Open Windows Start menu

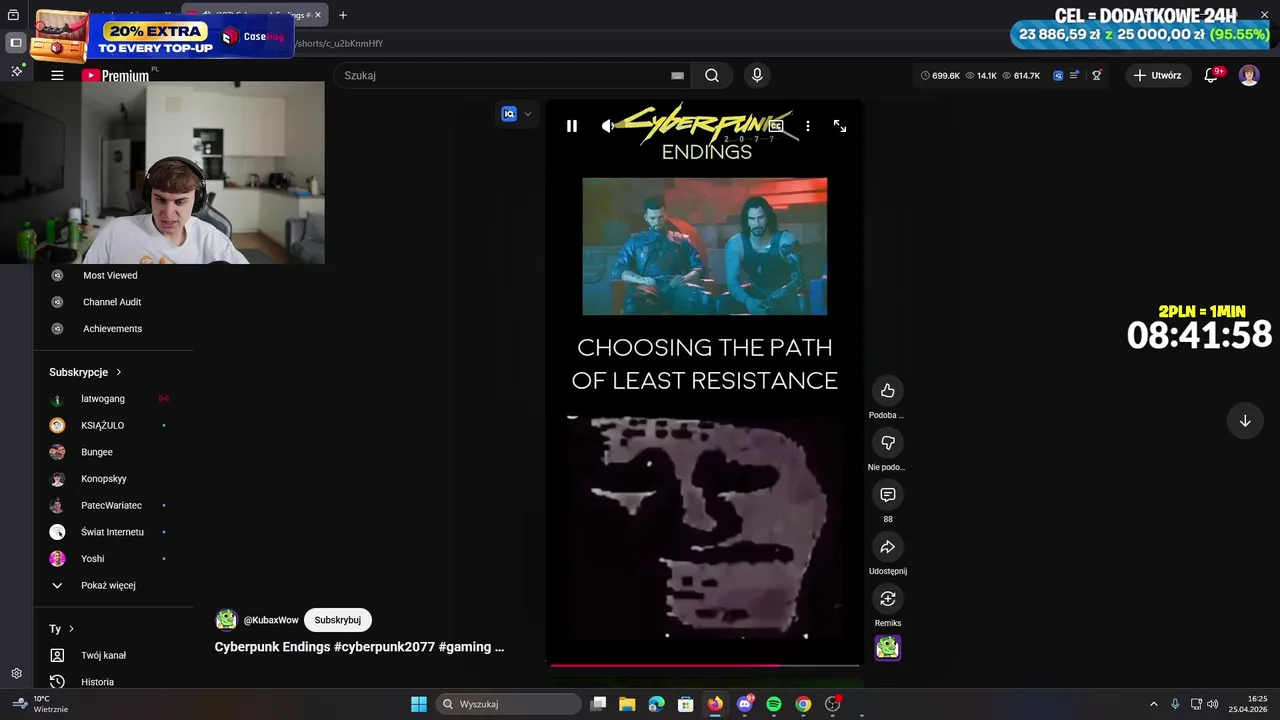(419, 704)
